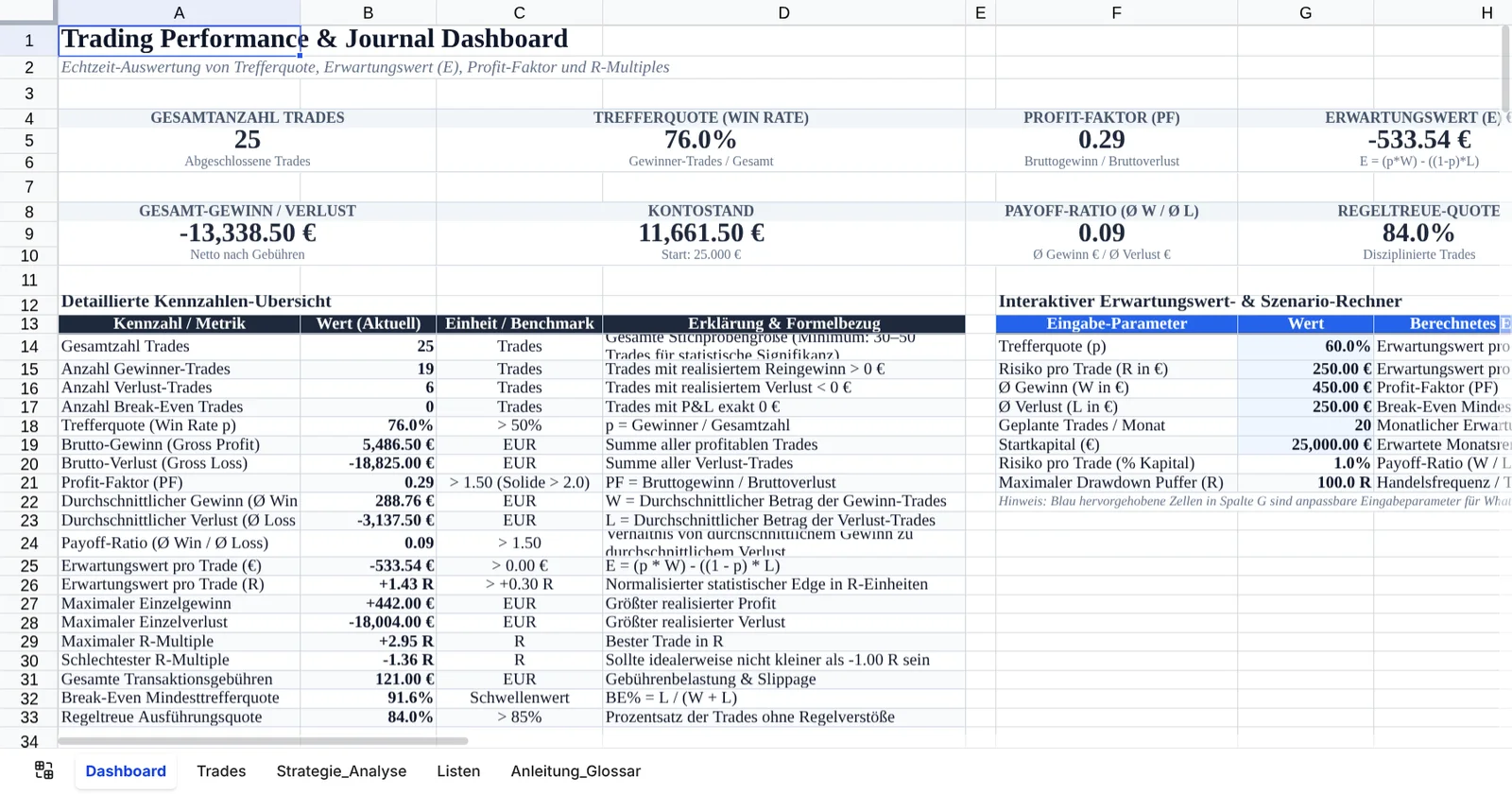Select the Schwellenwert benchmark cell
Screen dimensions: 1512x794
coord(519,698)
